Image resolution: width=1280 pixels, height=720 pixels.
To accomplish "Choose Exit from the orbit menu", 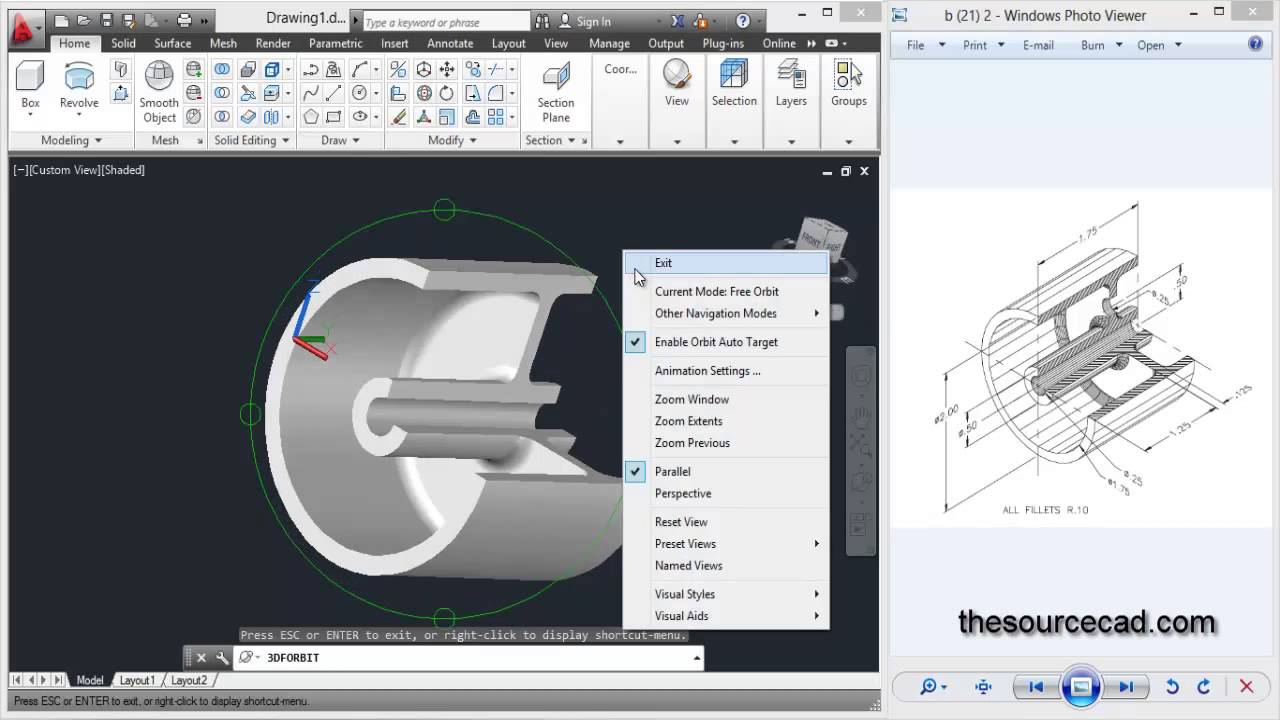I will [727, 263].
